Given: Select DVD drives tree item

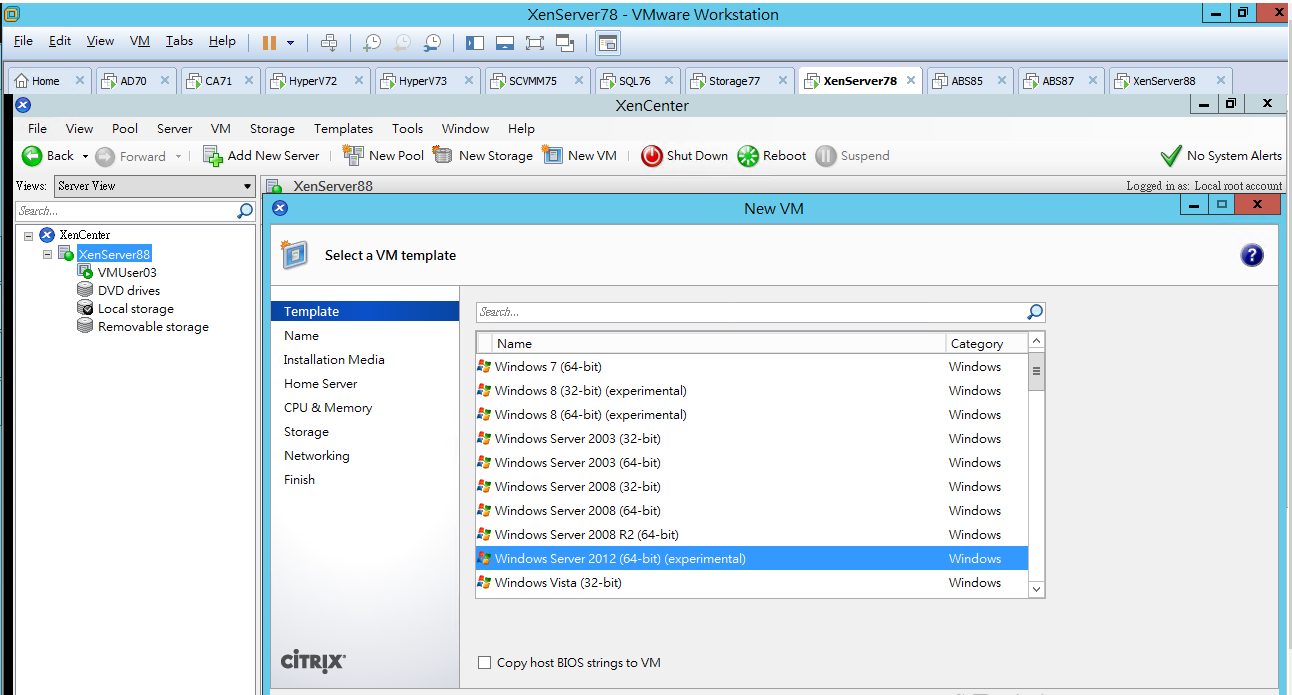Looking at the screenshot, I should [x=129, y=290].
